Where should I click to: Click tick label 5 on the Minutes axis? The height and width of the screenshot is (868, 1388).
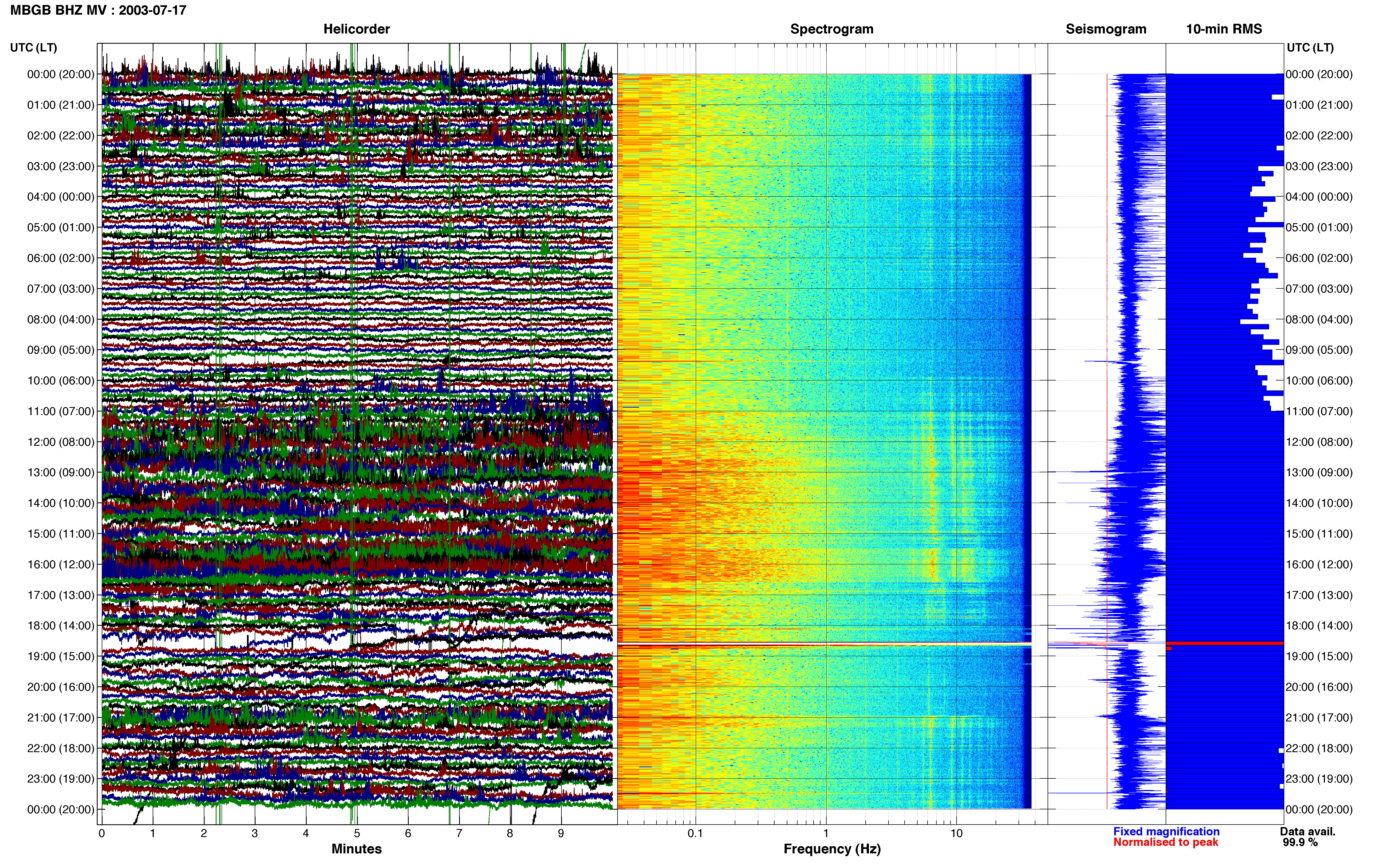tap(357, 833)
